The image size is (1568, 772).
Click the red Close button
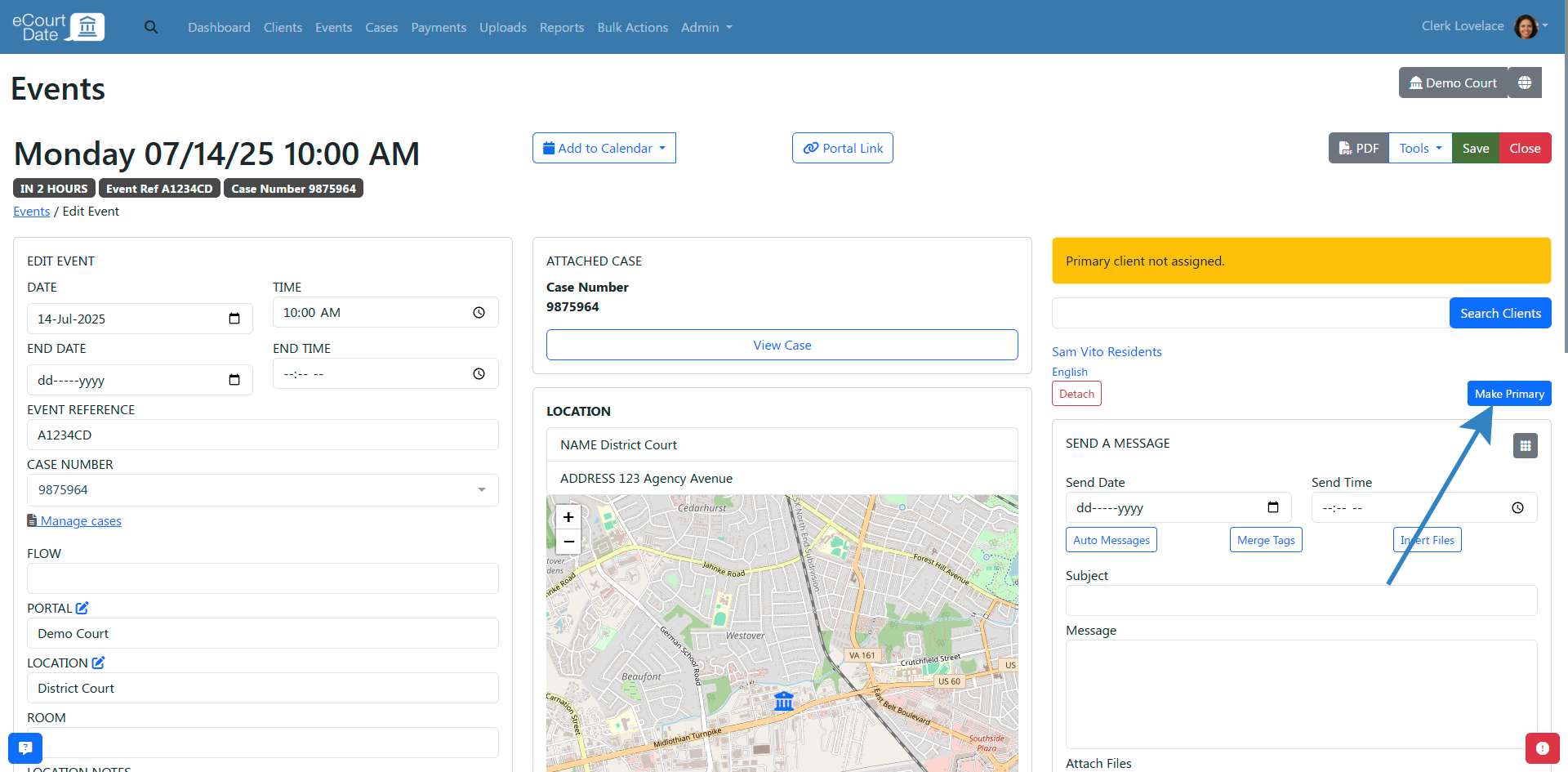[1525, 148]
